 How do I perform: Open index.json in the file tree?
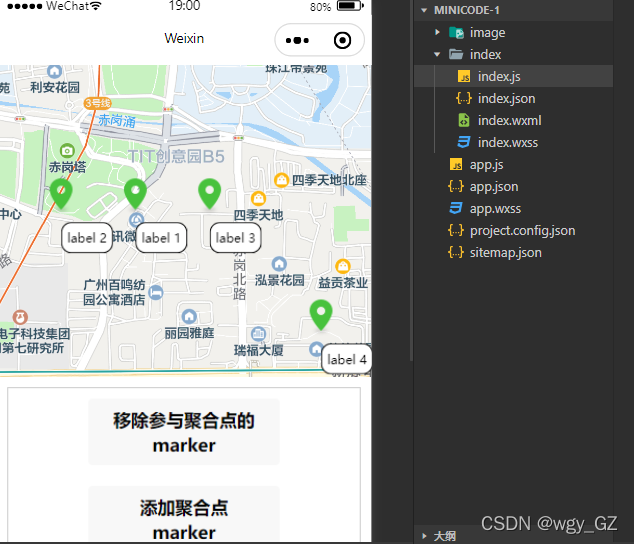pos(506,98)
